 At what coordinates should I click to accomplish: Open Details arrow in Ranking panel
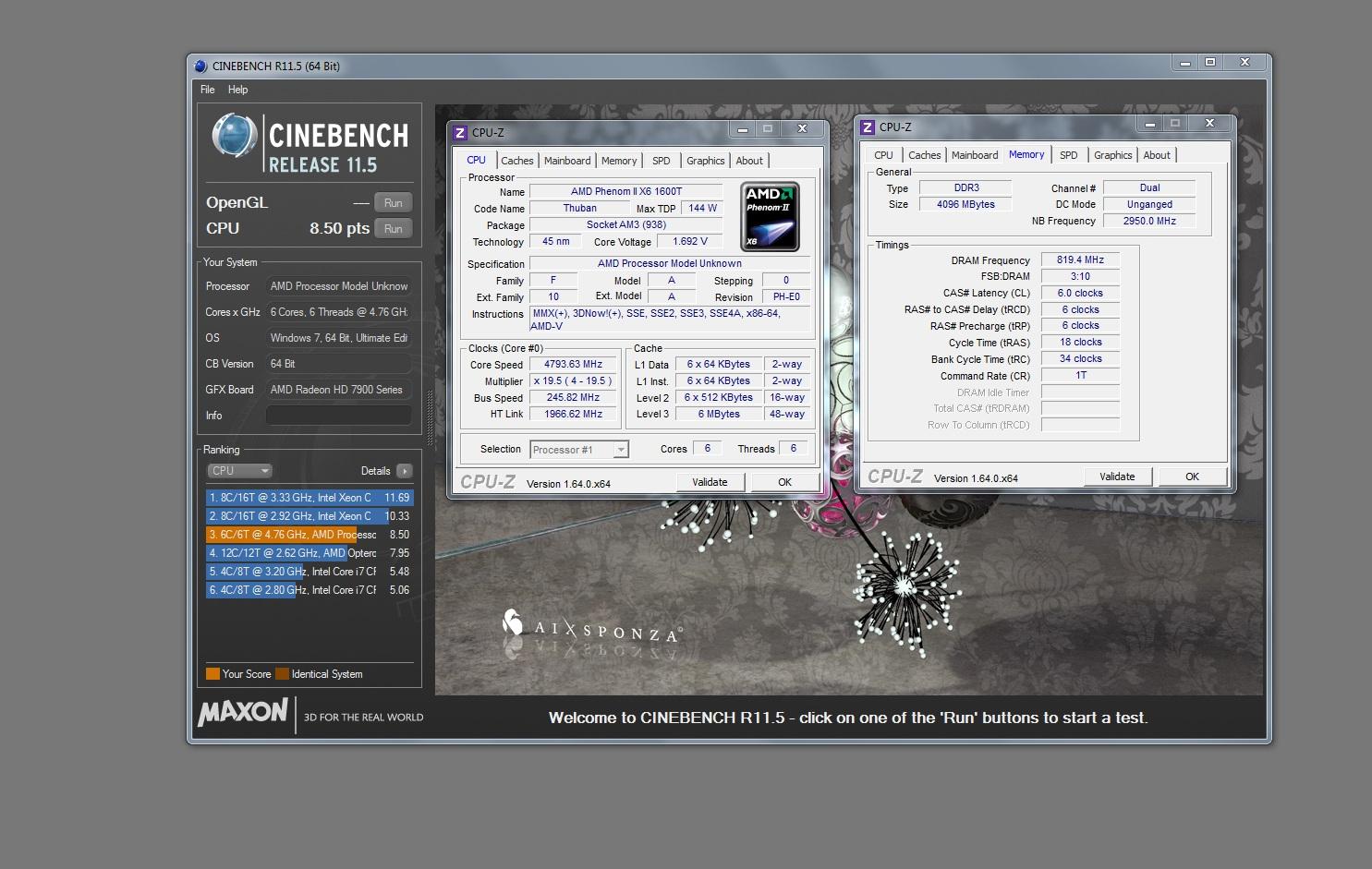point(404,471)
